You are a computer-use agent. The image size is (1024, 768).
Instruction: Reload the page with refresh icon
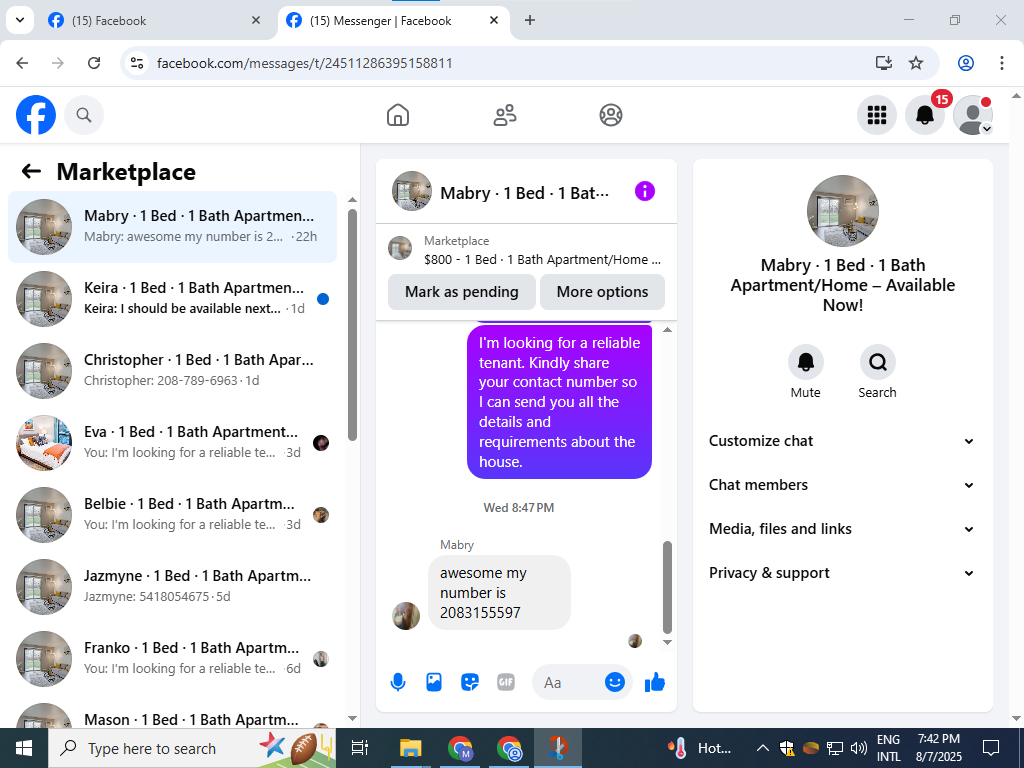tap(94, 63)
